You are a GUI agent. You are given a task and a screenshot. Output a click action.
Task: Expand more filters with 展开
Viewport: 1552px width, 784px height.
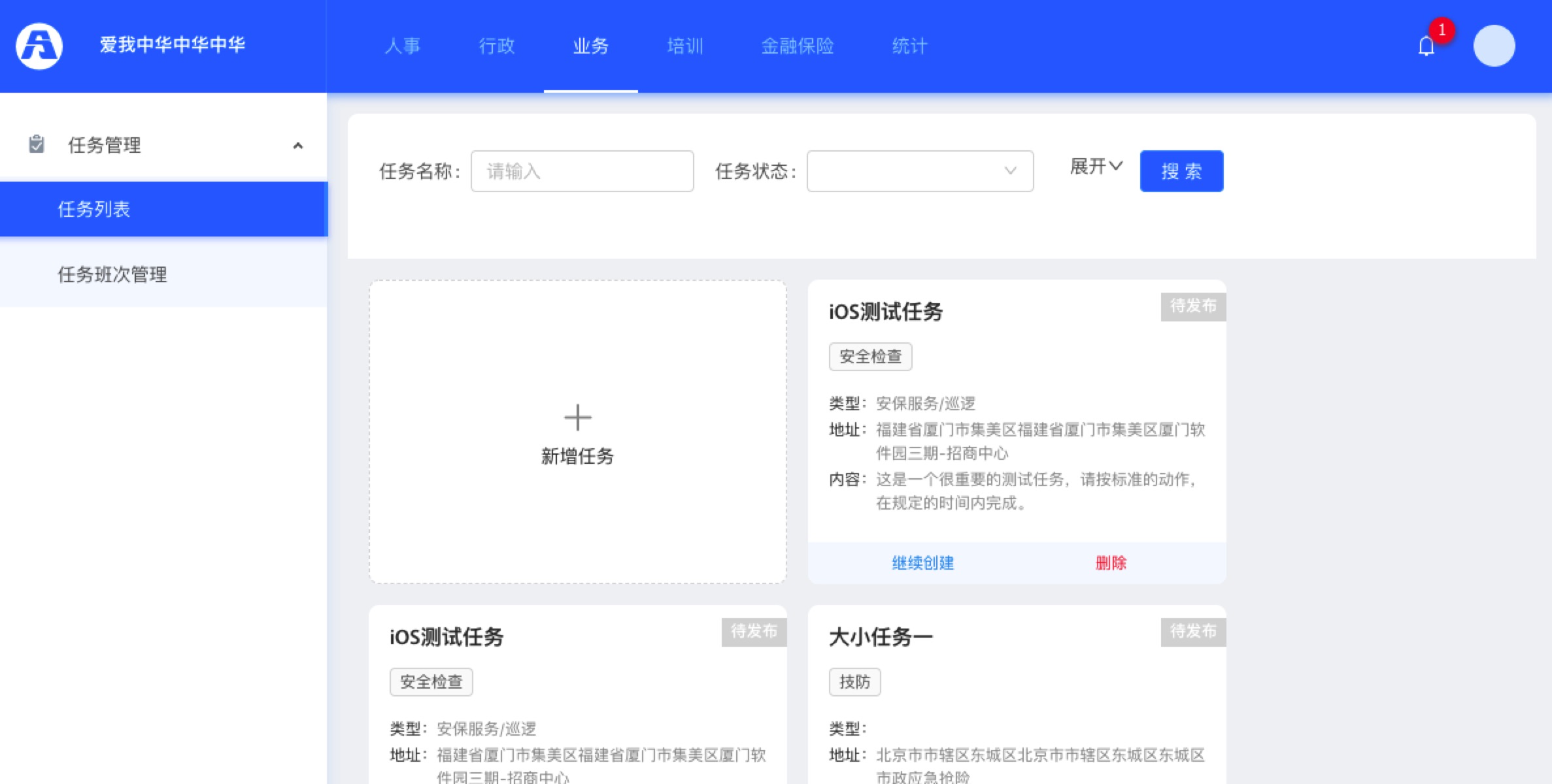(x=1096, y=167)
